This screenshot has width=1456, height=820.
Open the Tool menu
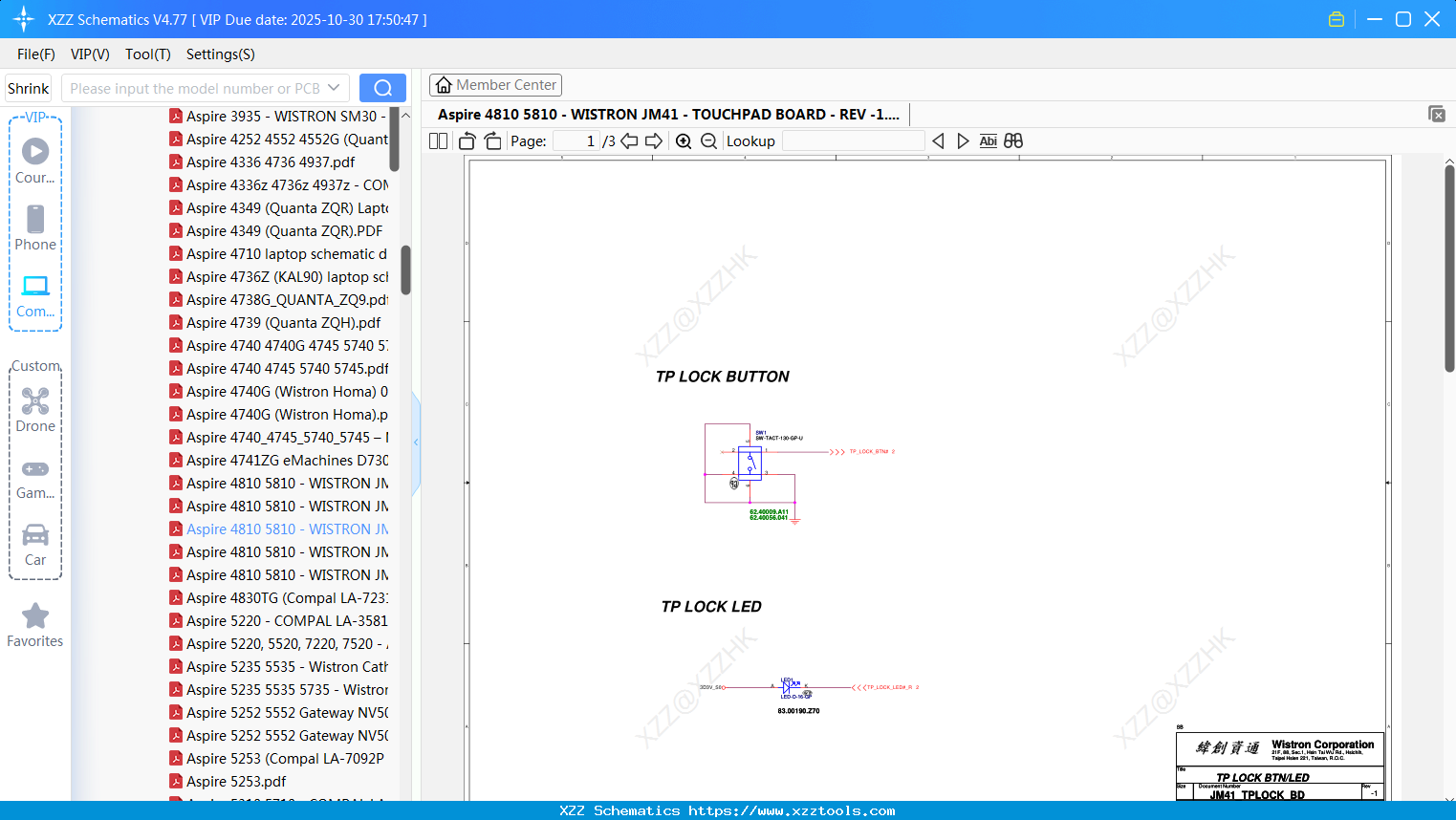(148, 54)
